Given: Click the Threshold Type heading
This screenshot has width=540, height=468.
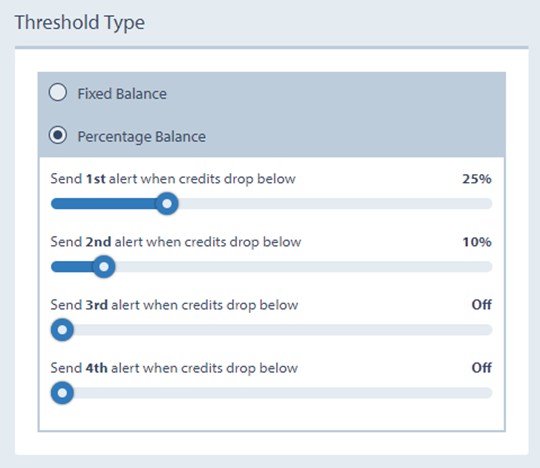Looking at the screenshot, I should [80, 23].
